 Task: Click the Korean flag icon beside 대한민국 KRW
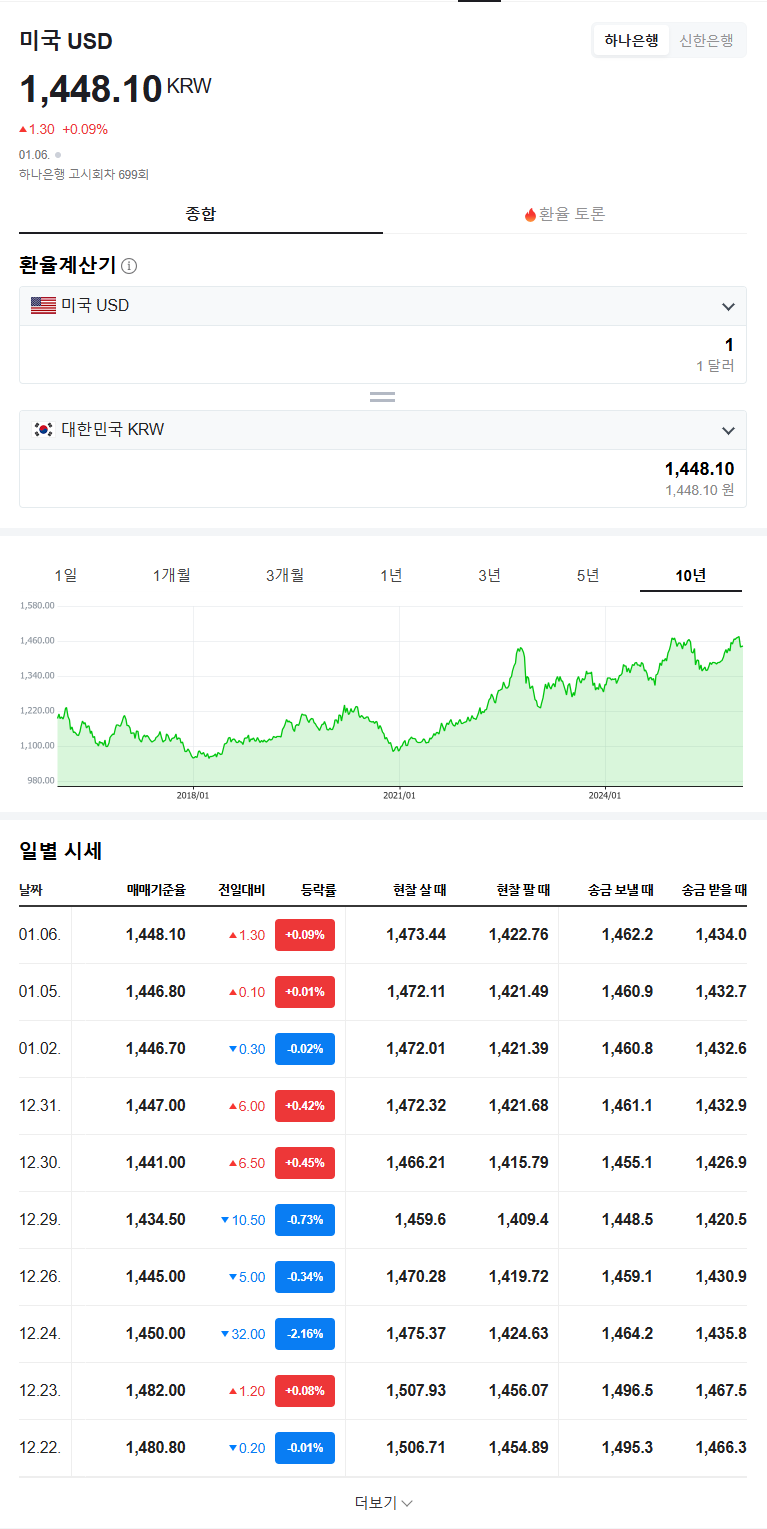click(x=42, y=430)
